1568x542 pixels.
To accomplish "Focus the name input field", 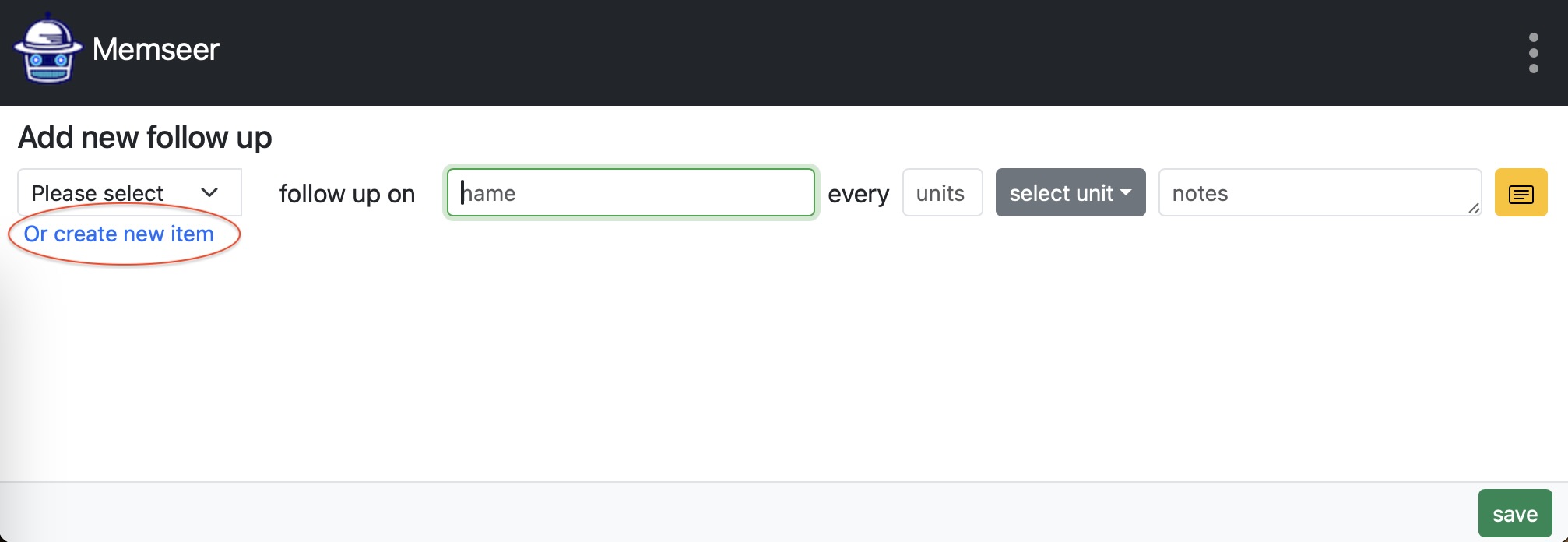I will tap(631, 192).
